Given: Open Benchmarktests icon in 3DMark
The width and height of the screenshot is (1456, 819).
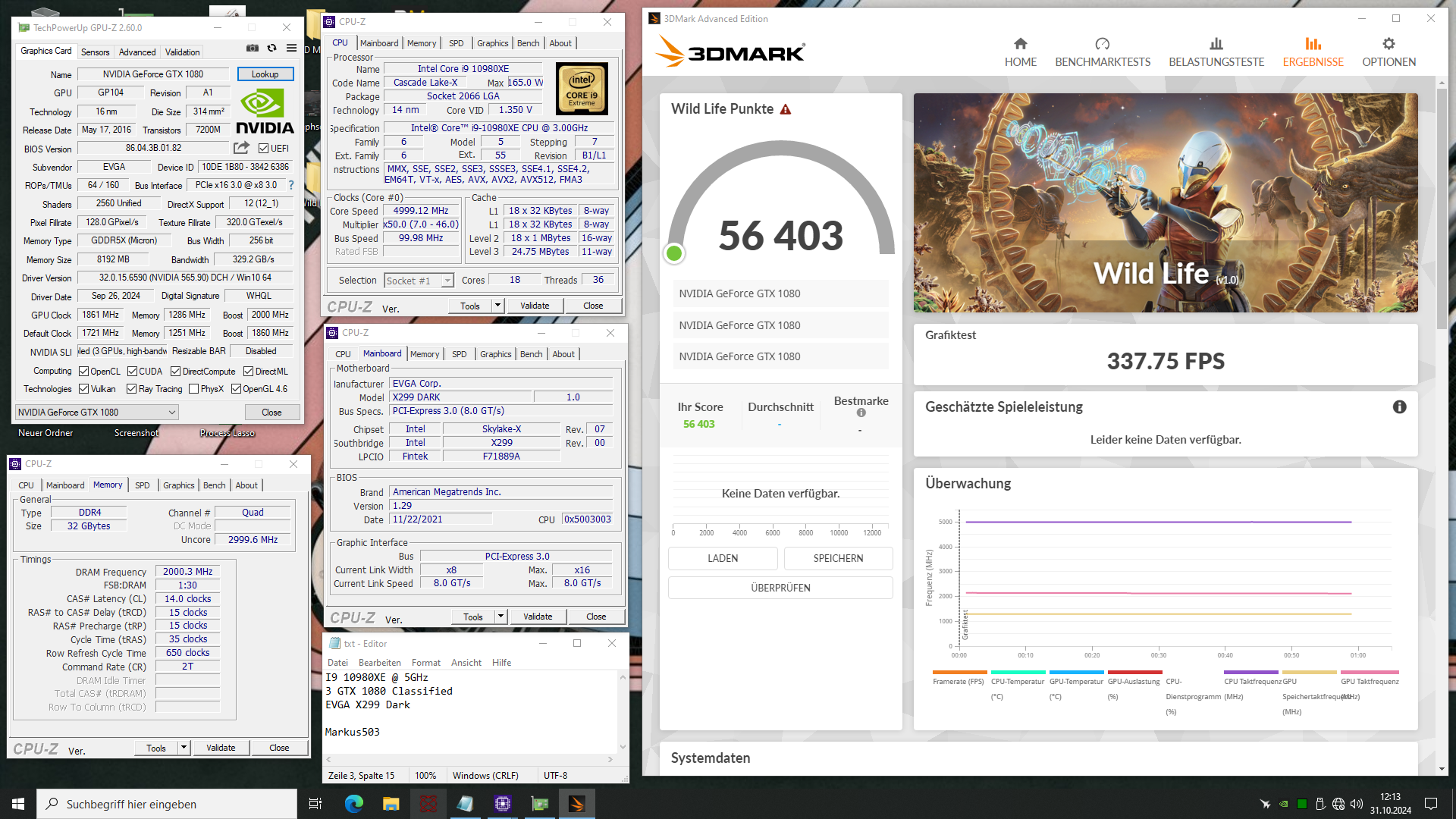Looking at the screenshot, I should 1103,44.
